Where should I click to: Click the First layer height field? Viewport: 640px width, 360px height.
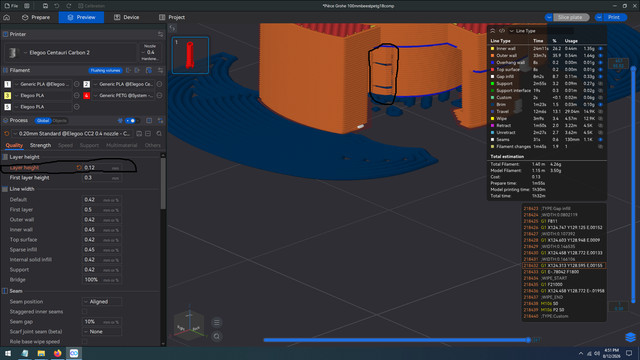(x=102, y=178)
